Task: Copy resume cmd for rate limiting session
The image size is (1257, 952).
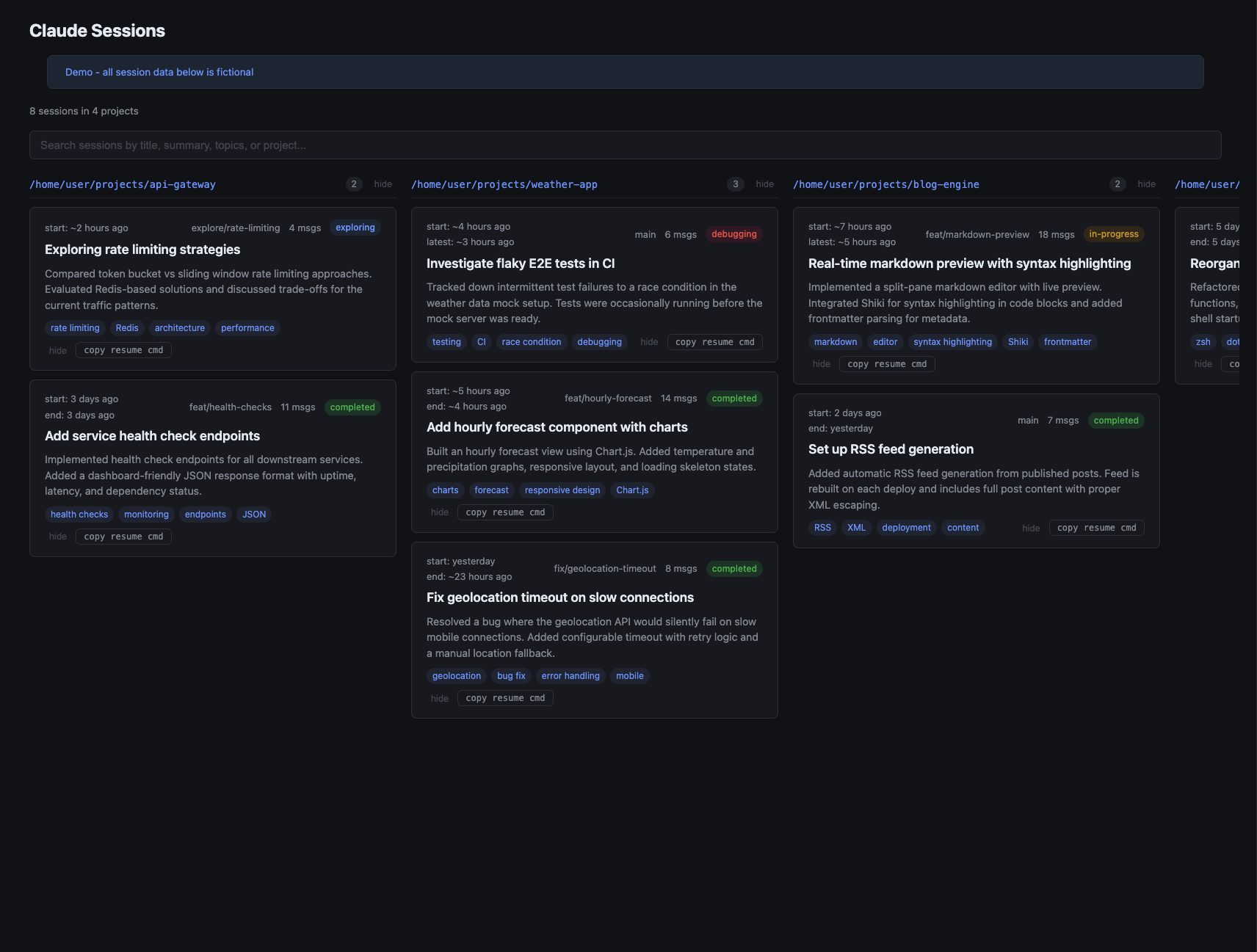Action: click(x=123, y=350)
